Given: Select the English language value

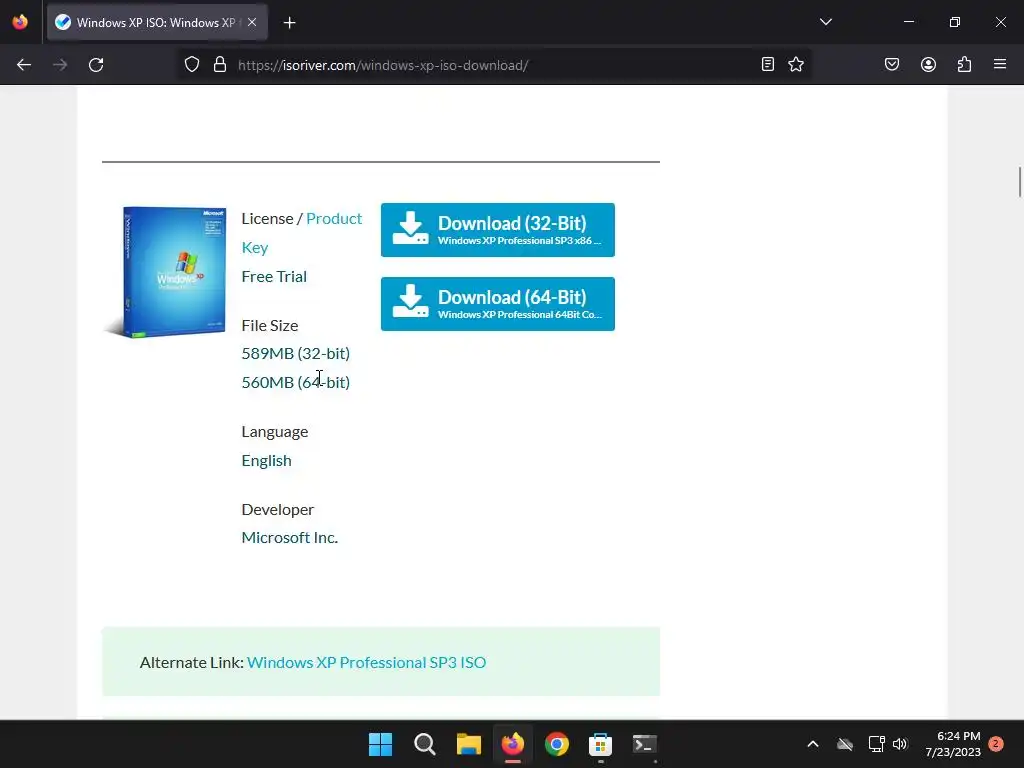Looking at the screenshot, I should 266,460.
